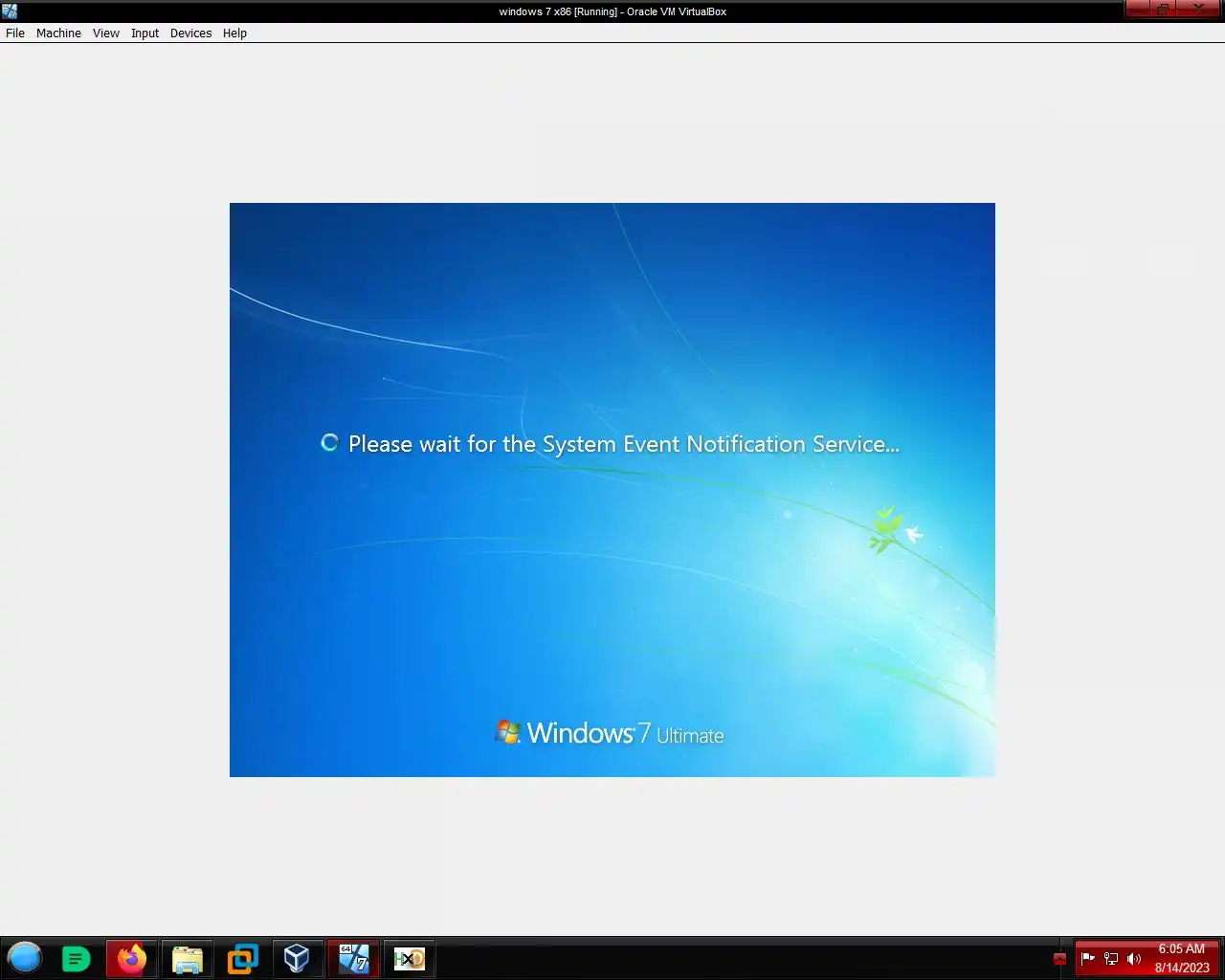Open the View menu

(105, 33)
